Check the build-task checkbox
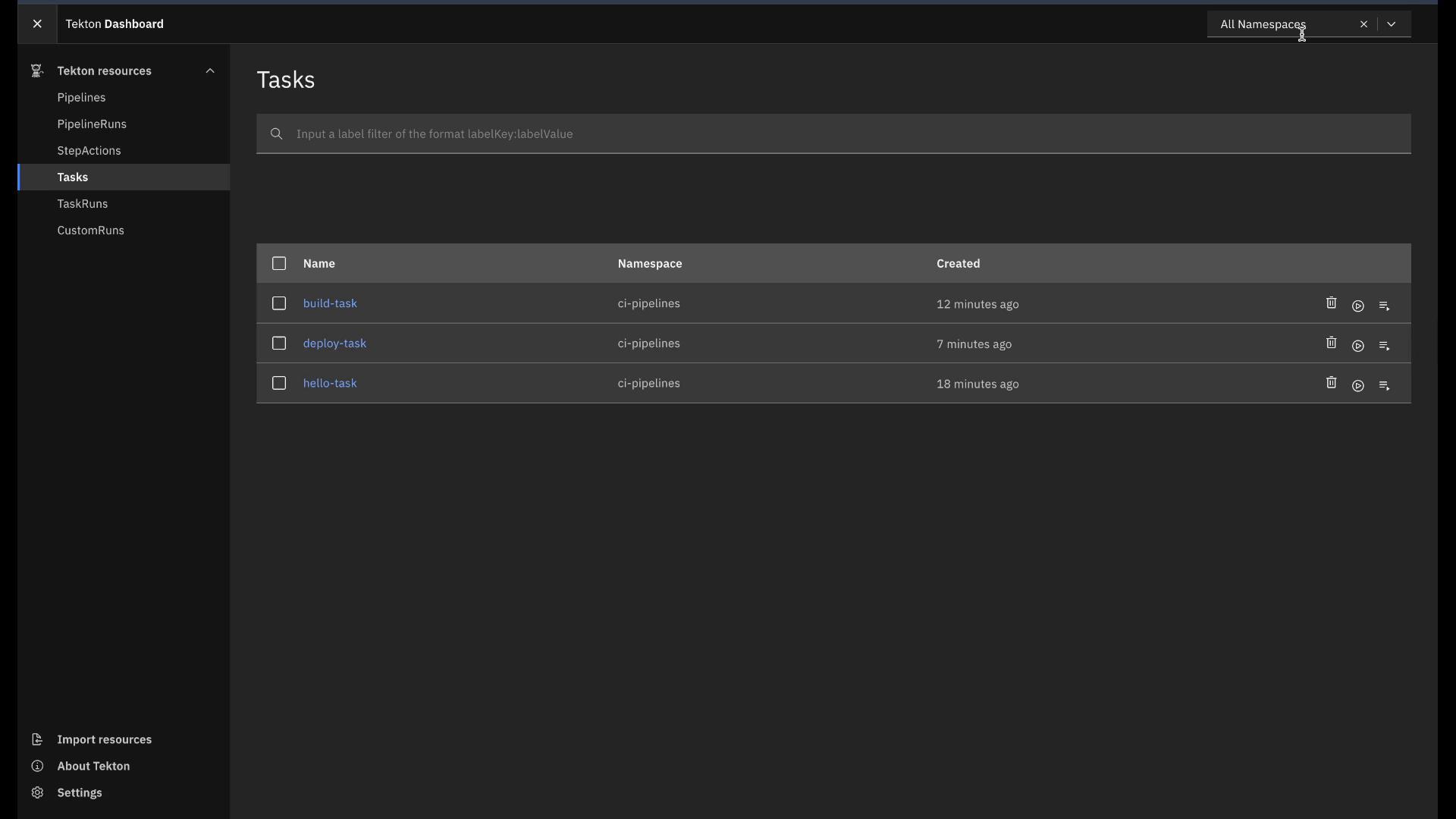 (279, 303)
